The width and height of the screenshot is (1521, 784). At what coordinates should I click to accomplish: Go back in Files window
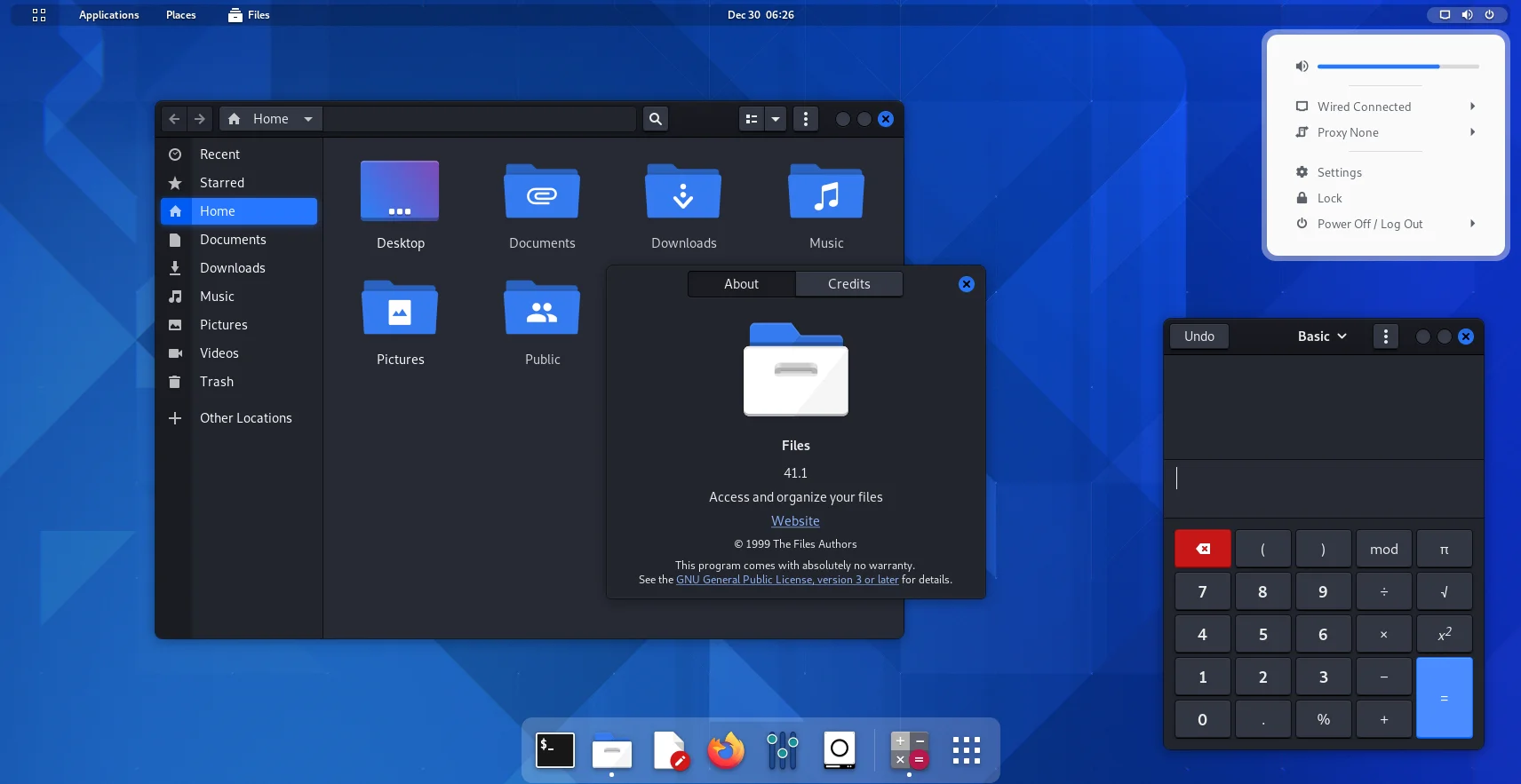pos(174,119)
